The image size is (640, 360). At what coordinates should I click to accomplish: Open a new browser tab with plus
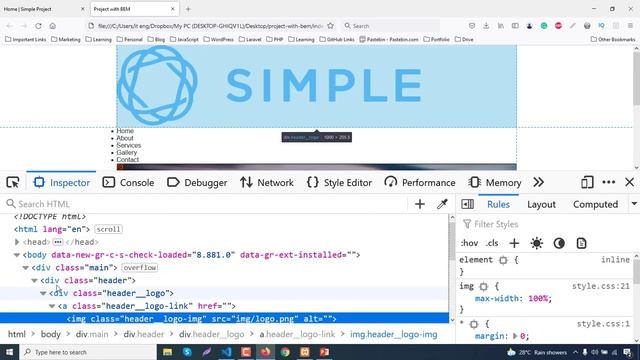click(188, 9)
